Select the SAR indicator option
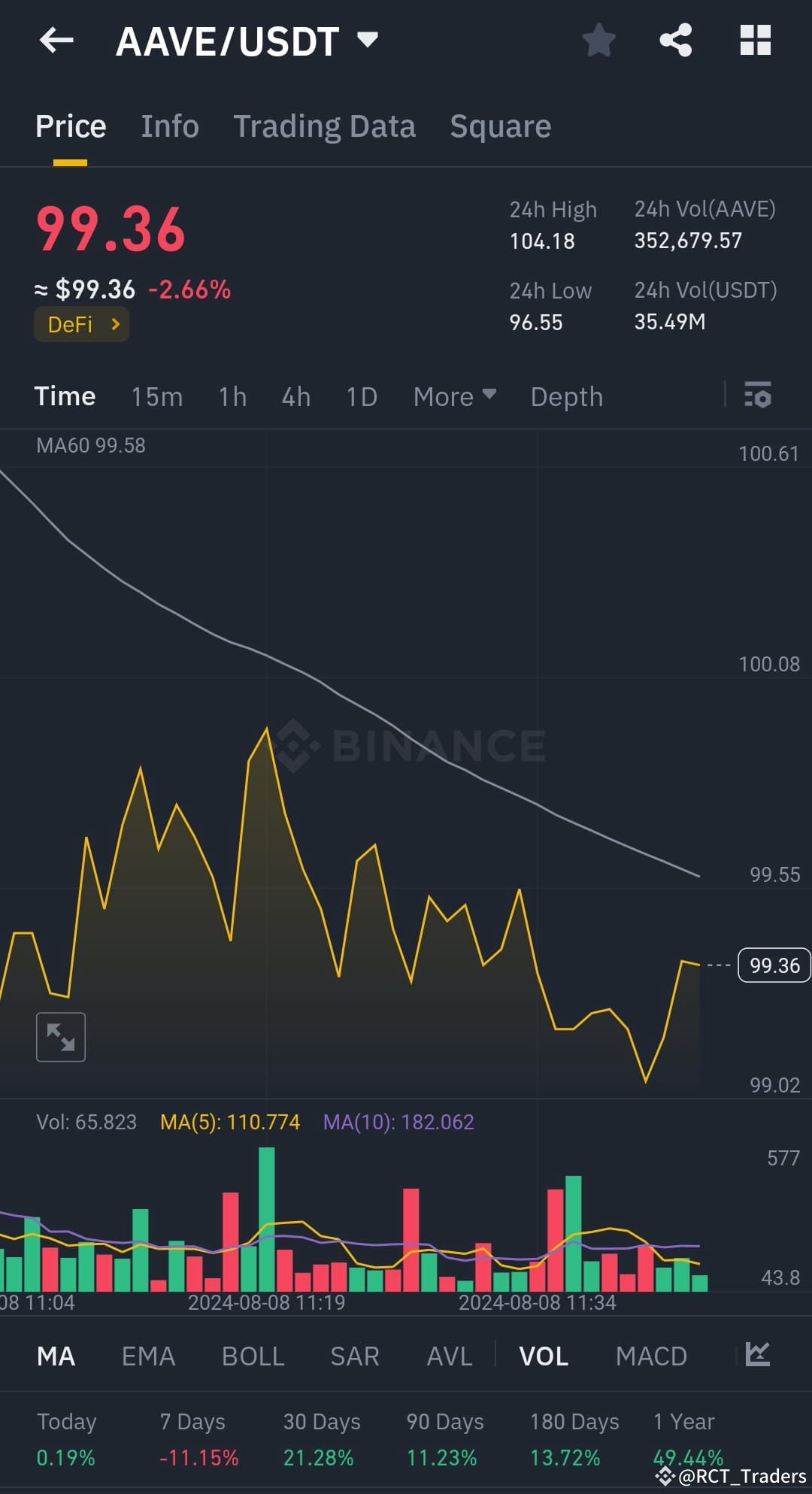812x1494 pixels. [353, 1356]
